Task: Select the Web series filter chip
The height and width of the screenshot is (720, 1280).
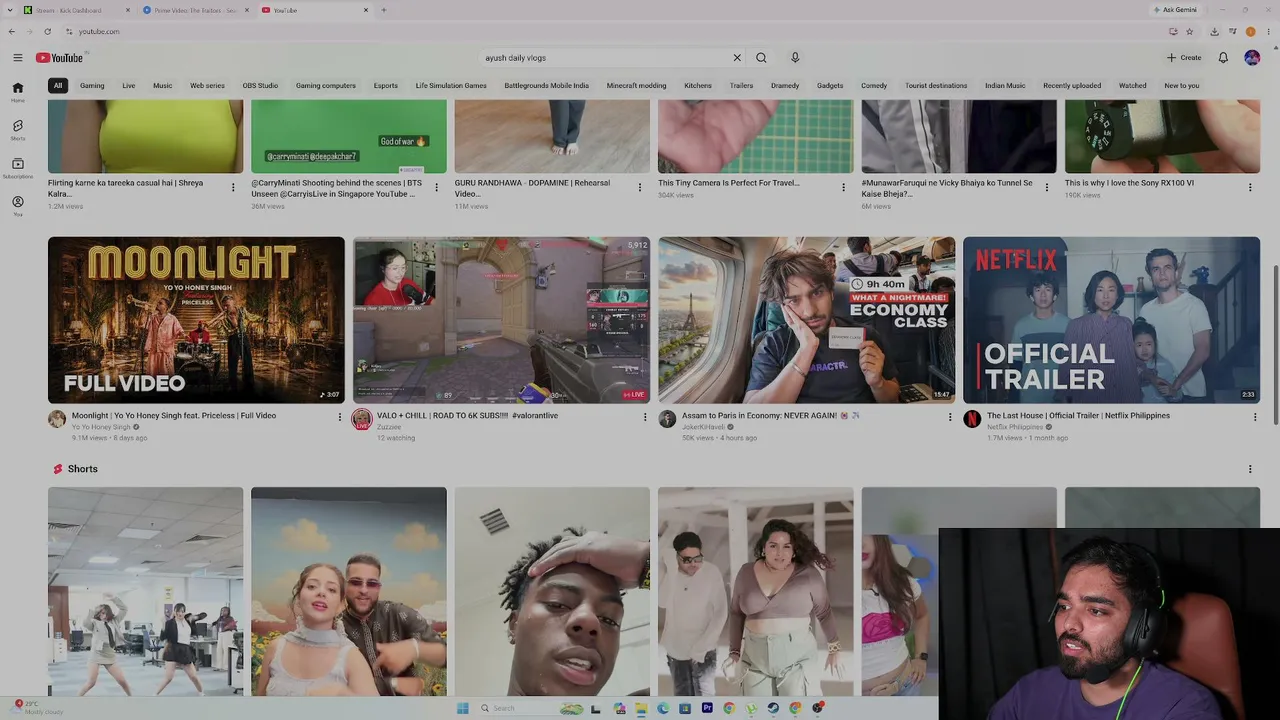Action: [x=207, y=86]
